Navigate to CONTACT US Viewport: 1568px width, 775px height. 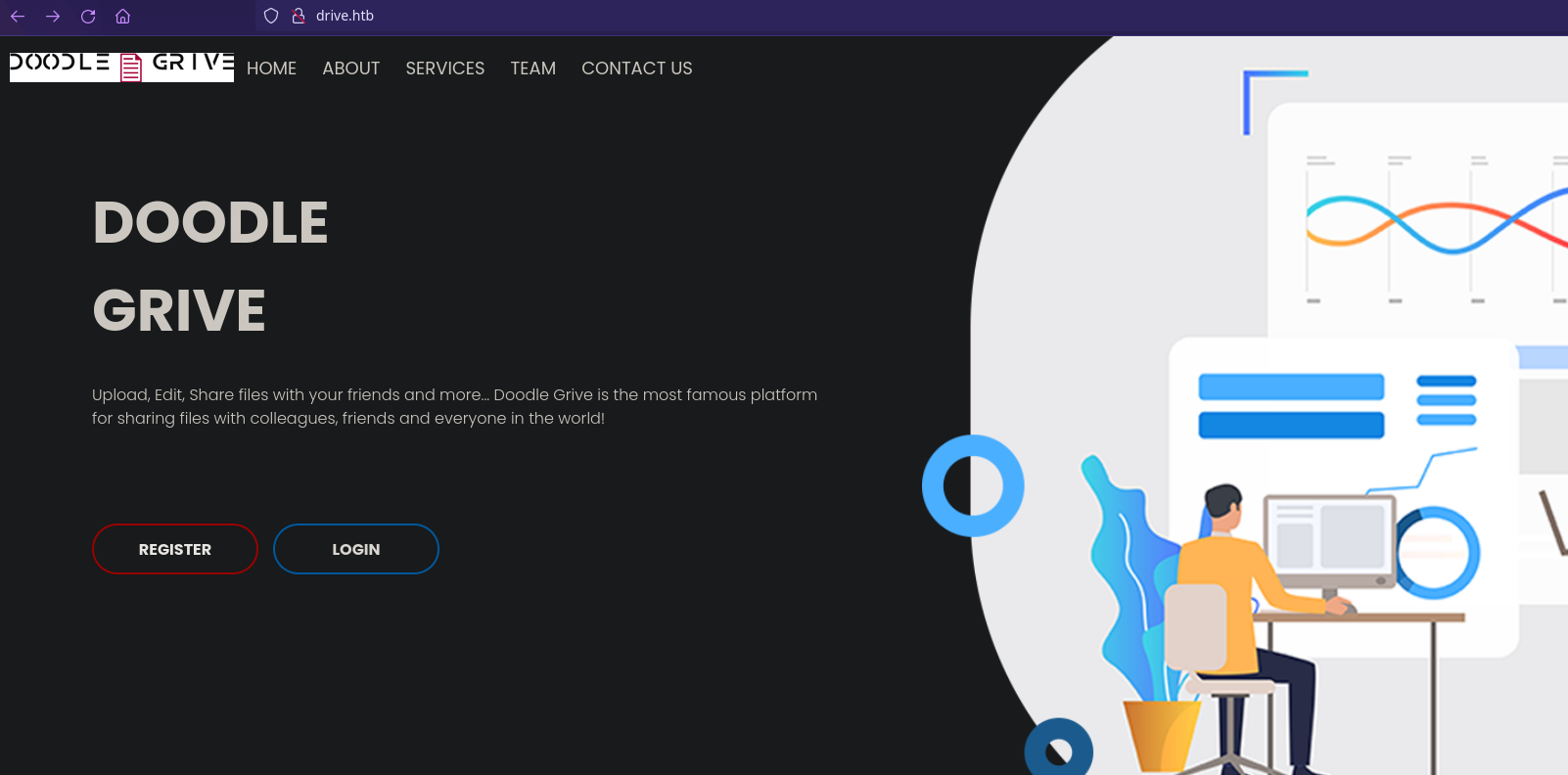coord(636,68)
